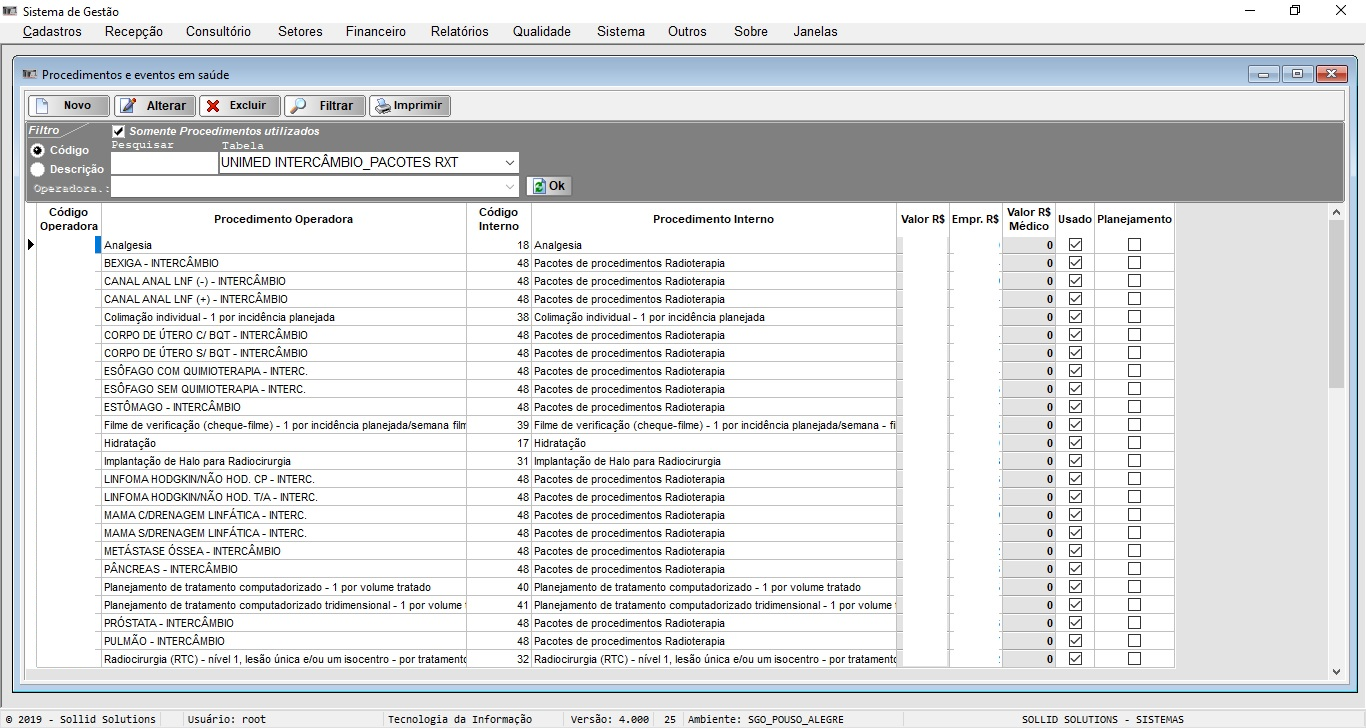Viewport: 1366px width, 728px height.
Task: Open the Setores menu
Action: [x=300, y=31]
